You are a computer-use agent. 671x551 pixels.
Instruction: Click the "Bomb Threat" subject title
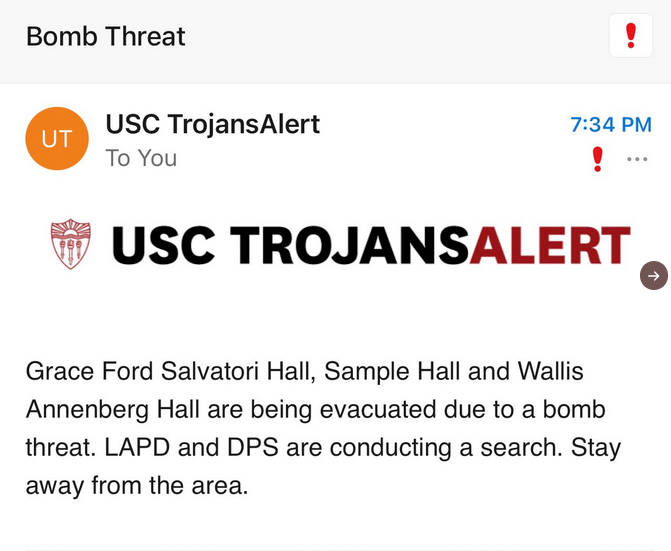point(106,36)
